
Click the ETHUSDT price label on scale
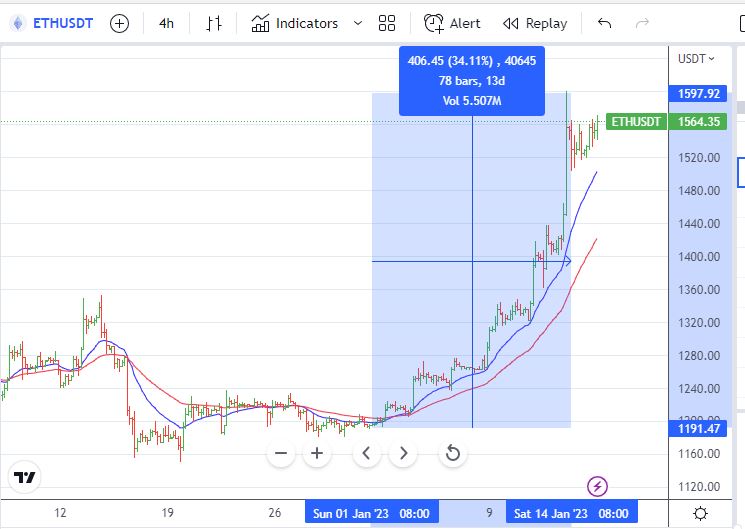coord(636,122)
